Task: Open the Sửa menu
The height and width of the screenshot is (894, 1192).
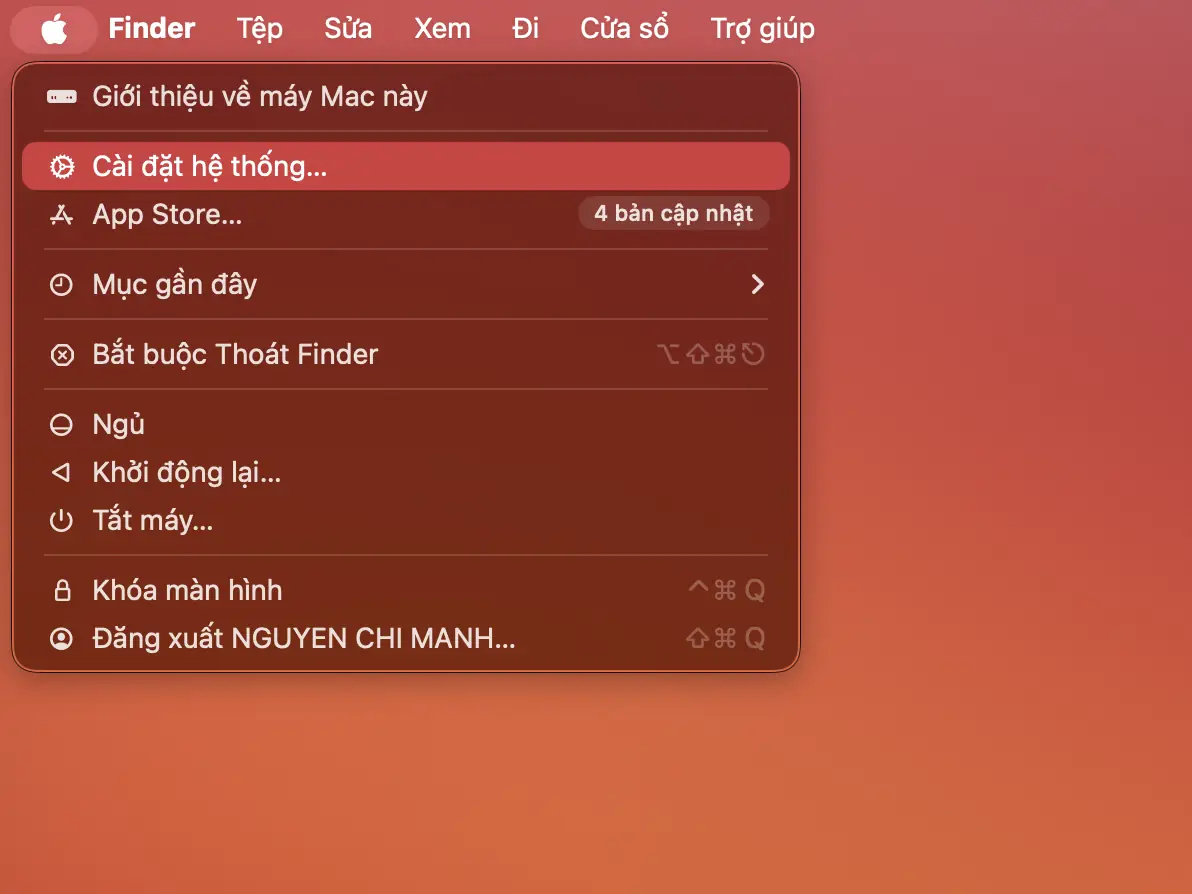Action: (x=348, y=29)
